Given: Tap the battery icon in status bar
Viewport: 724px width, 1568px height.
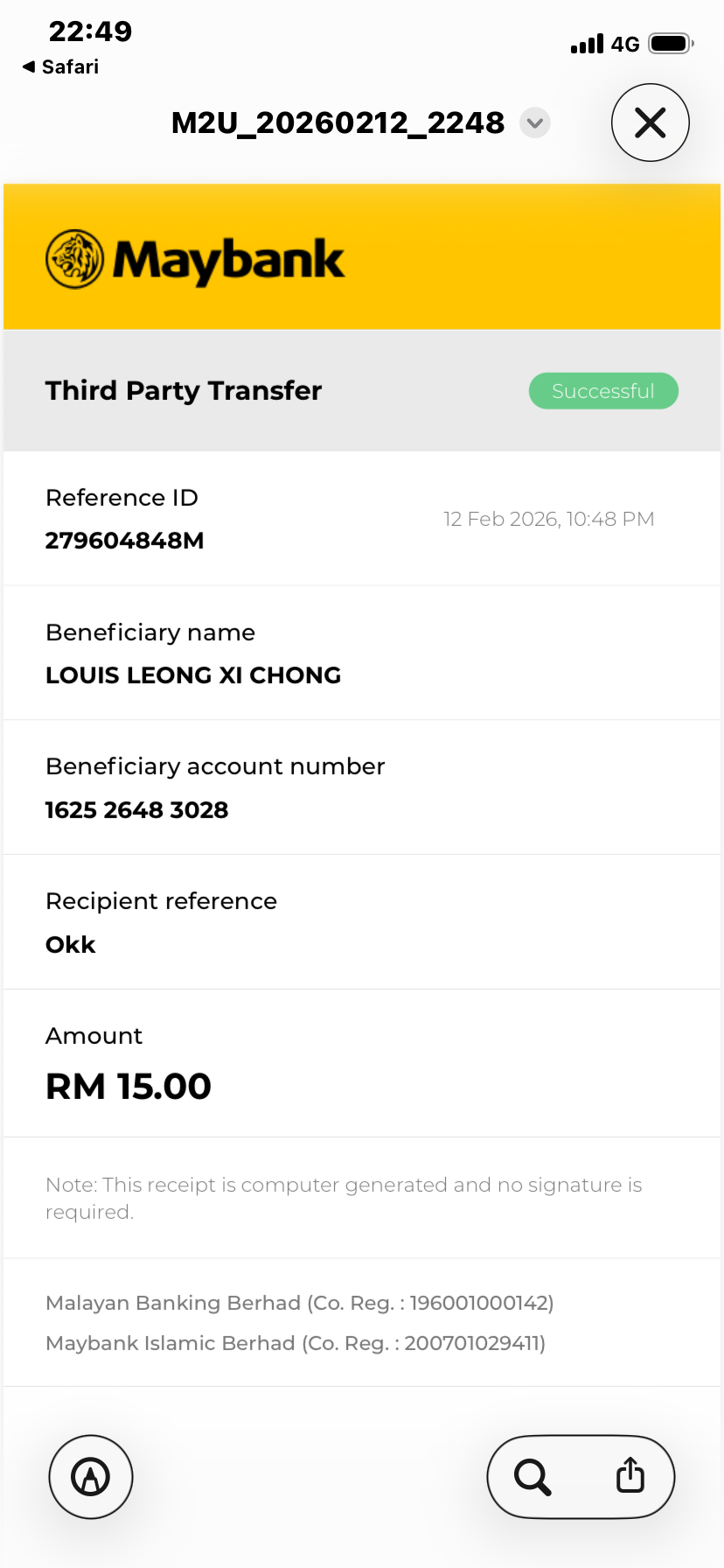Looking at the screenshot, I should (671, 44).
